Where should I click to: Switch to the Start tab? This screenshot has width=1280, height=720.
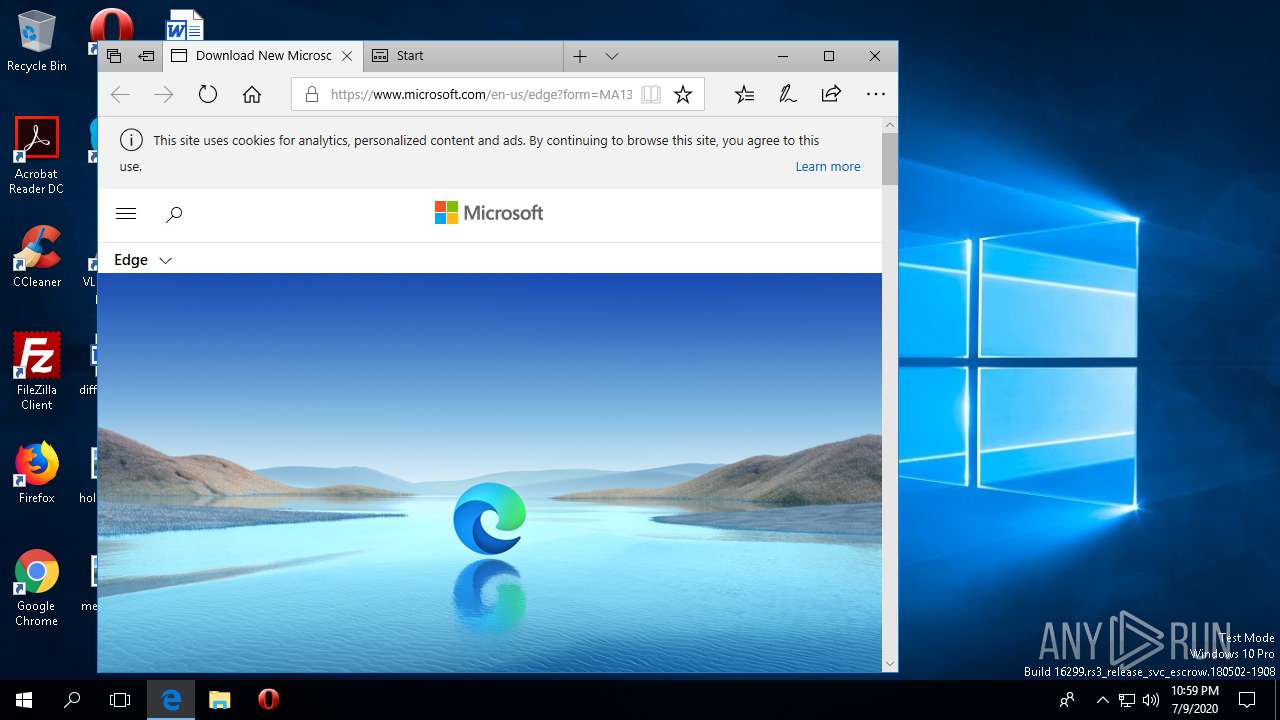click(462, 56)
